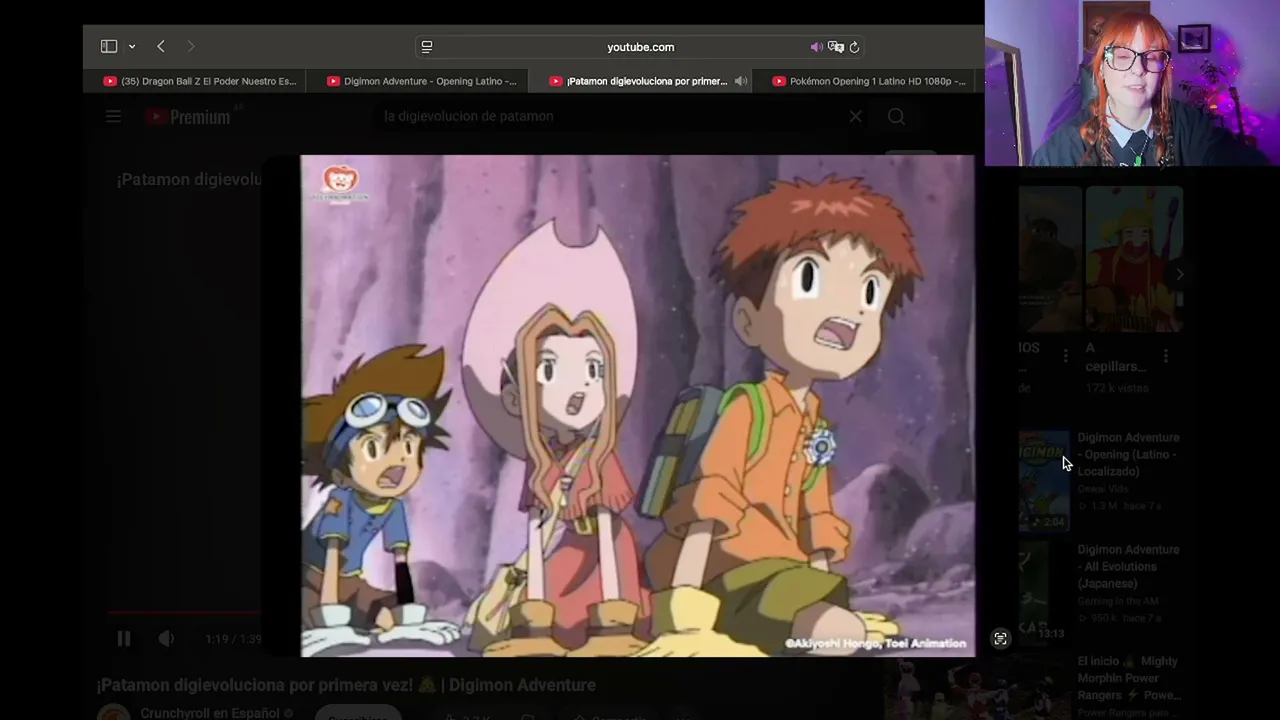Click the screen capture icon beside the video

(1000, 639)
